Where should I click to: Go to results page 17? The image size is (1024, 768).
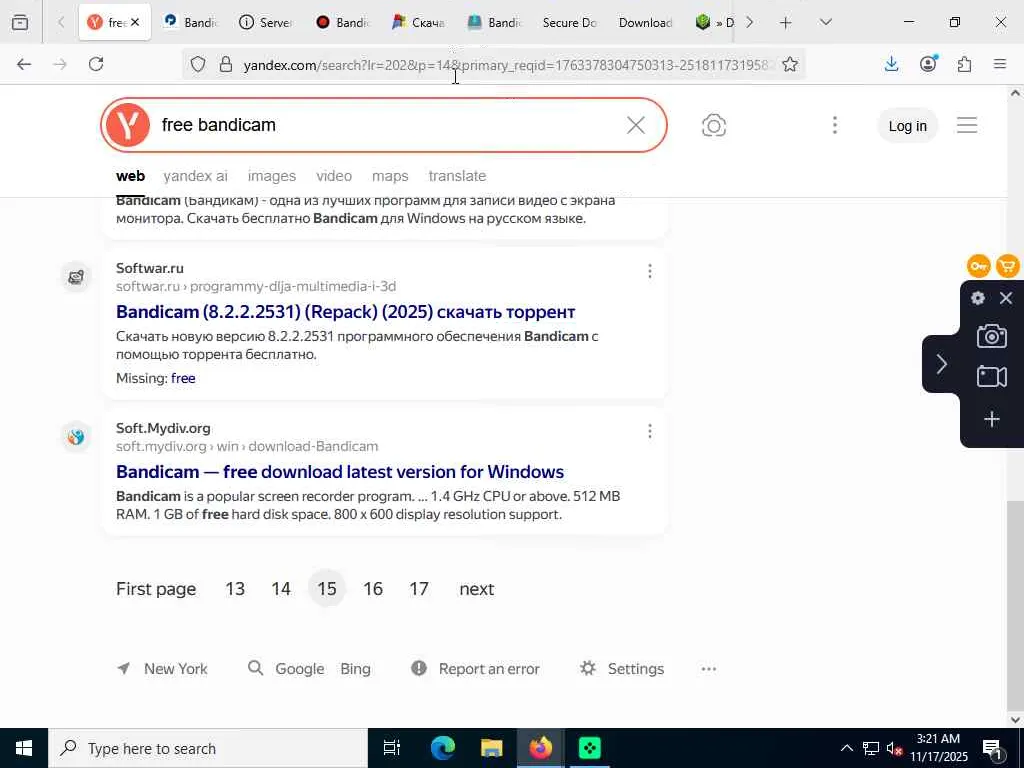coord(419,588)
